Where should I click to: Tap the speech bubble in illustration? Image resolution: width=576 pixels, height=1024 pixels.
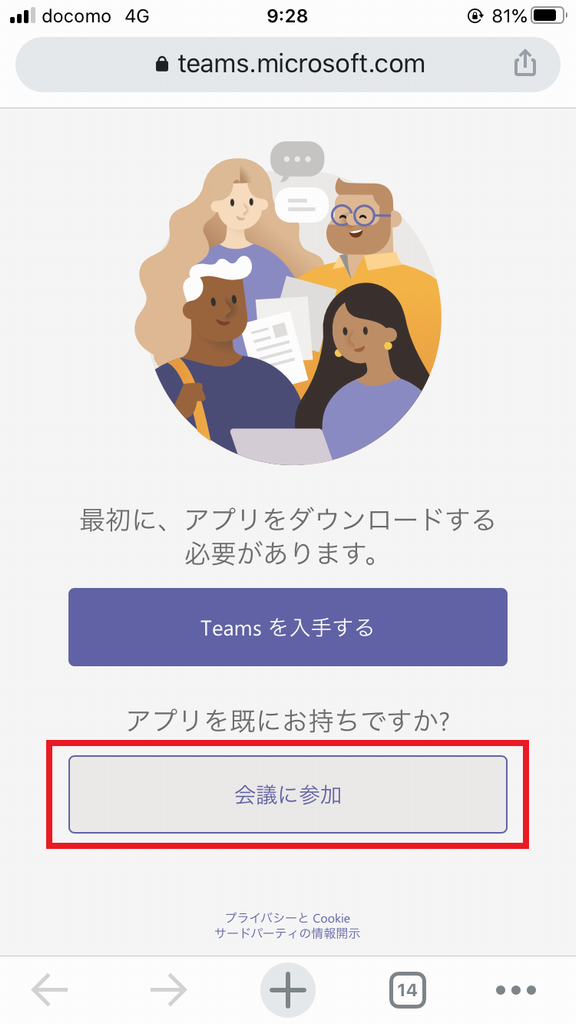point(297,159)
